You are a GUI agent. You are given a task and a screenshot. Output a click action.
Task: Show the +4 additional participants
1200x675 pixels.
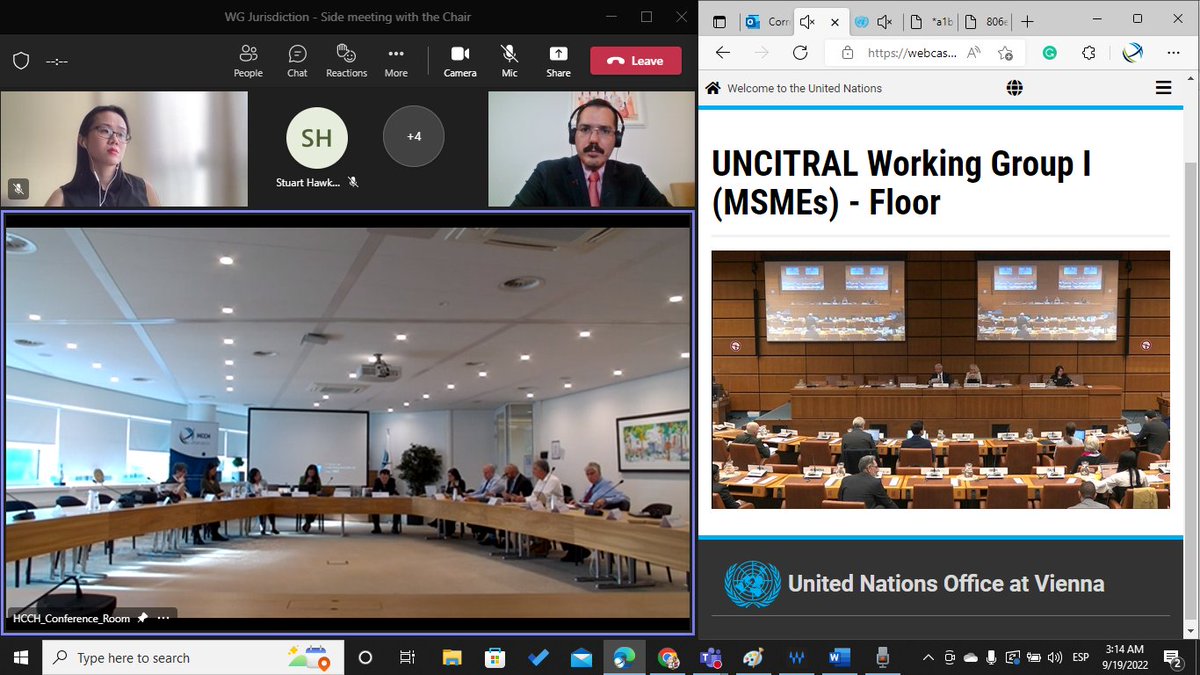click(x=413, y=135)
